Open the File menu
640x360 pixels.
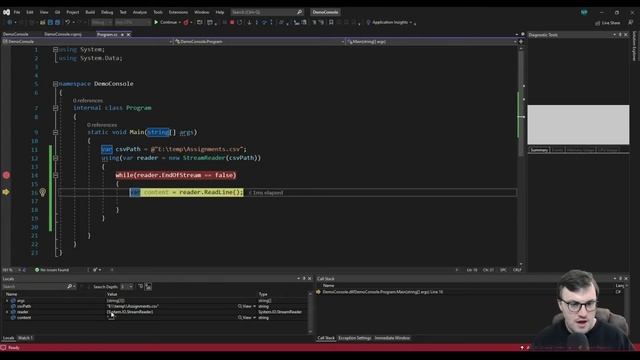pos(17,12)
